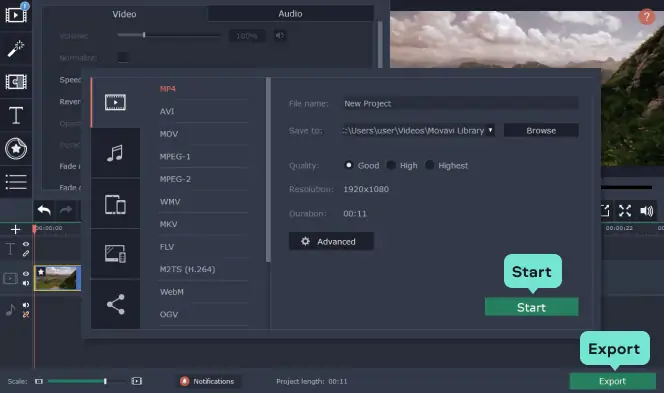Screen dimensions: 664x393
Task: Click the zoom out scale icon
Action: tap(39, 381)
